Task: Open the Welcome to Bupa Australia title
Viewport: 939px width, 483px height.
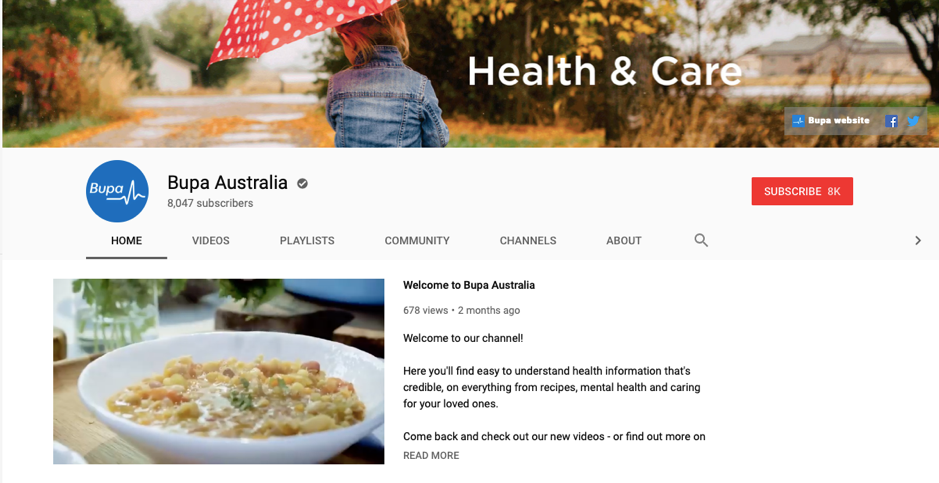Action: [469, 285]
